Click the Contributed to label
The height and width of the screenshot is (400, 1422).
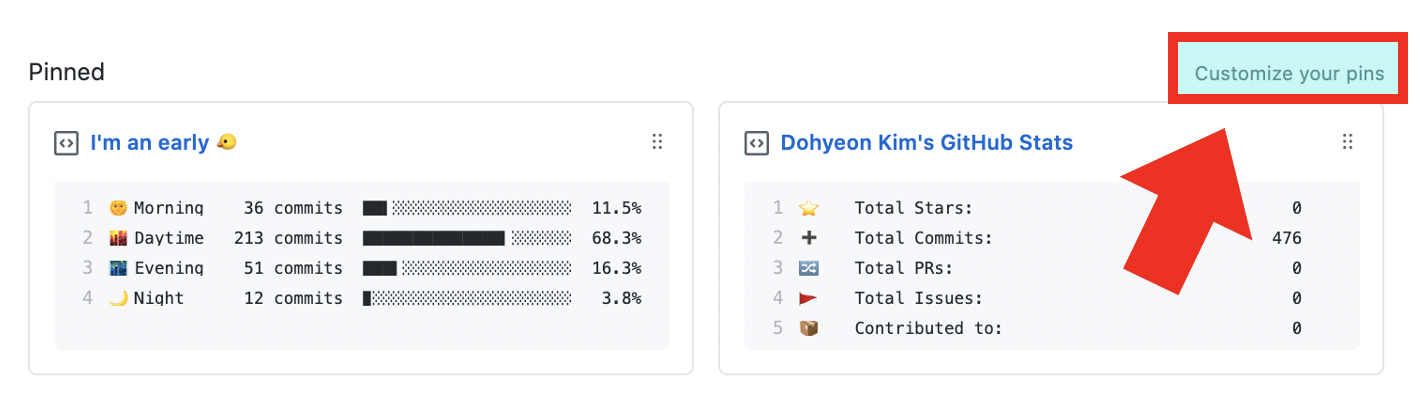pos(928,328)
